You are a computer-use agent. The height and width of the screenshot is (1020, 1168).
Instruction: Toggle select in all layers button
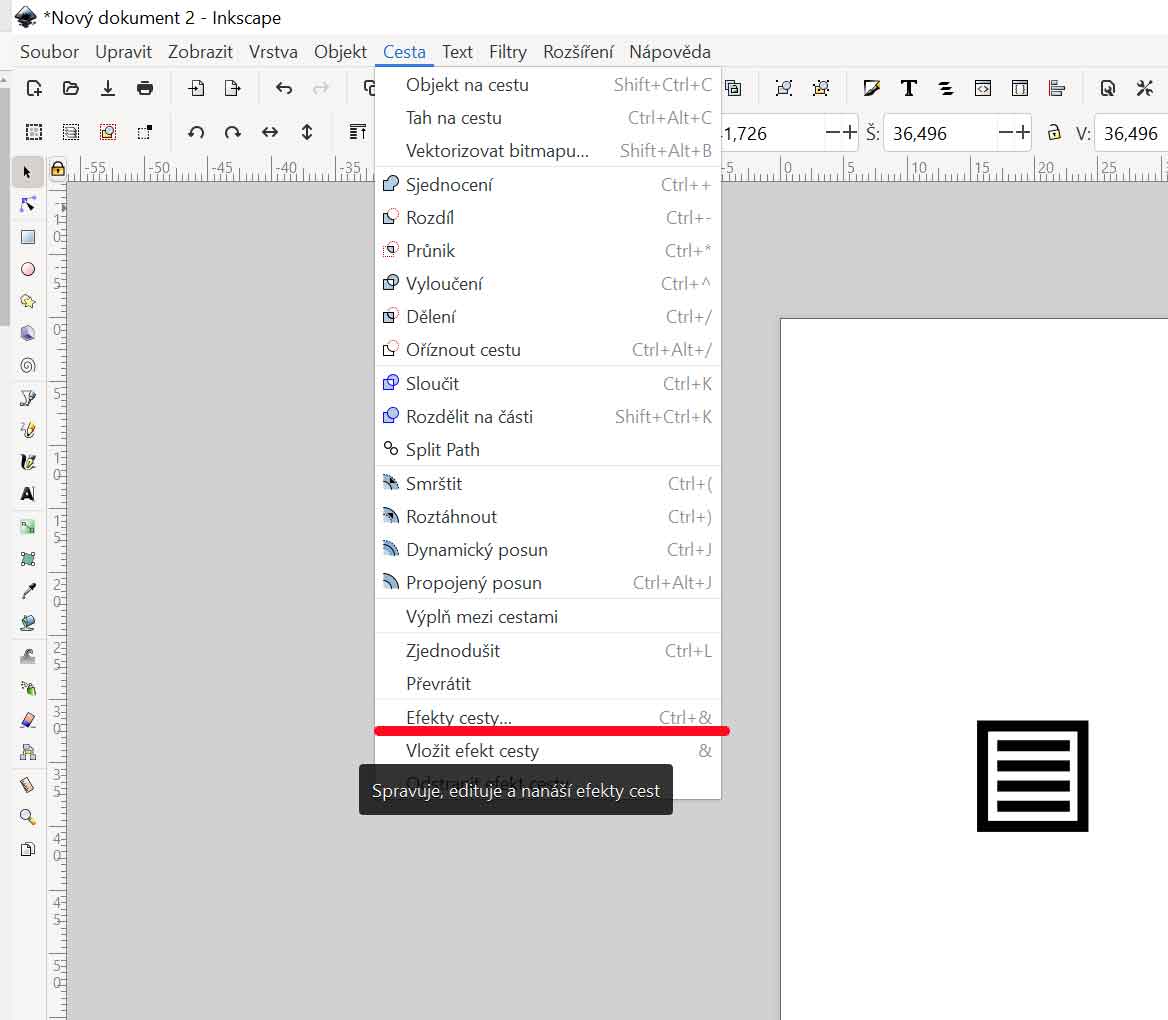(71, 132)
